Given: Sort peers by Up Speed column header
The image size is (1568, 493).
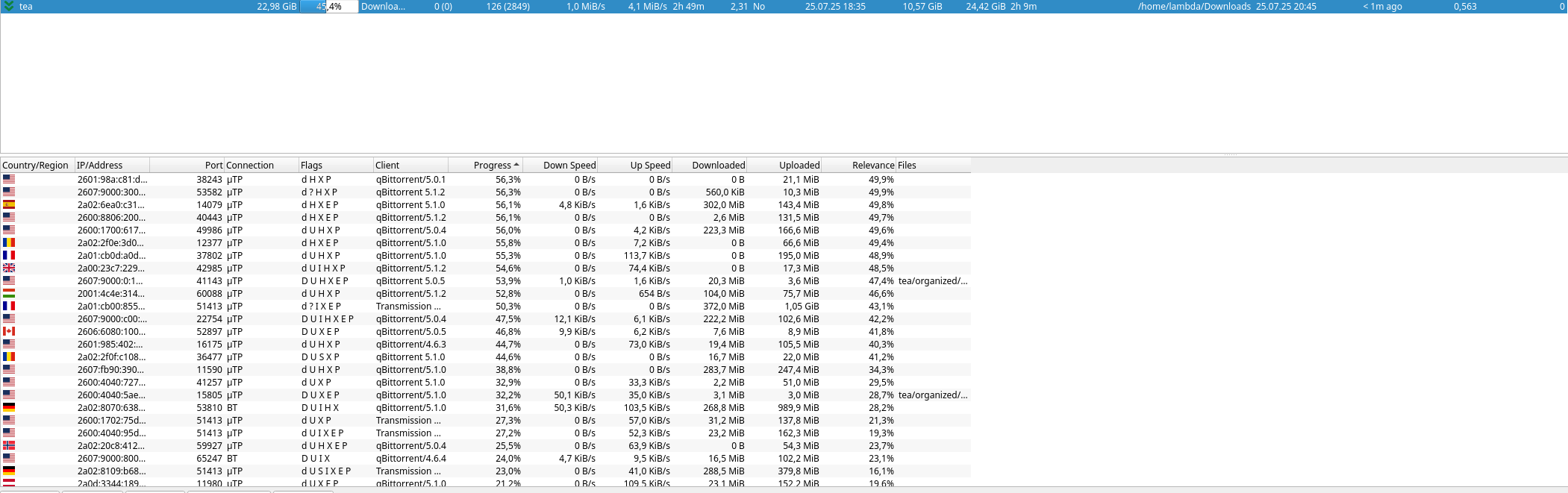Looking at the screenshot, I should pos(634,165).
